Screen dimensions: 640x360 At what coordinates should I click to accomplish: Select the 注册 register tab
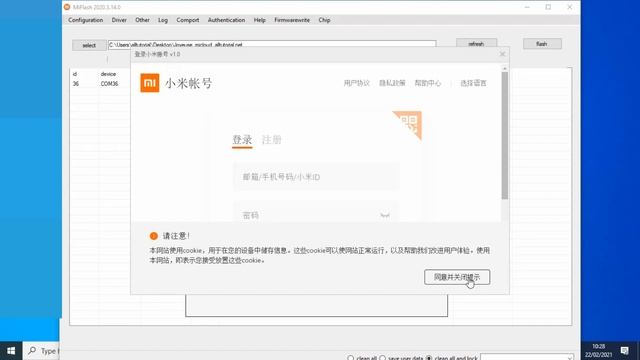tap(271, 140)
